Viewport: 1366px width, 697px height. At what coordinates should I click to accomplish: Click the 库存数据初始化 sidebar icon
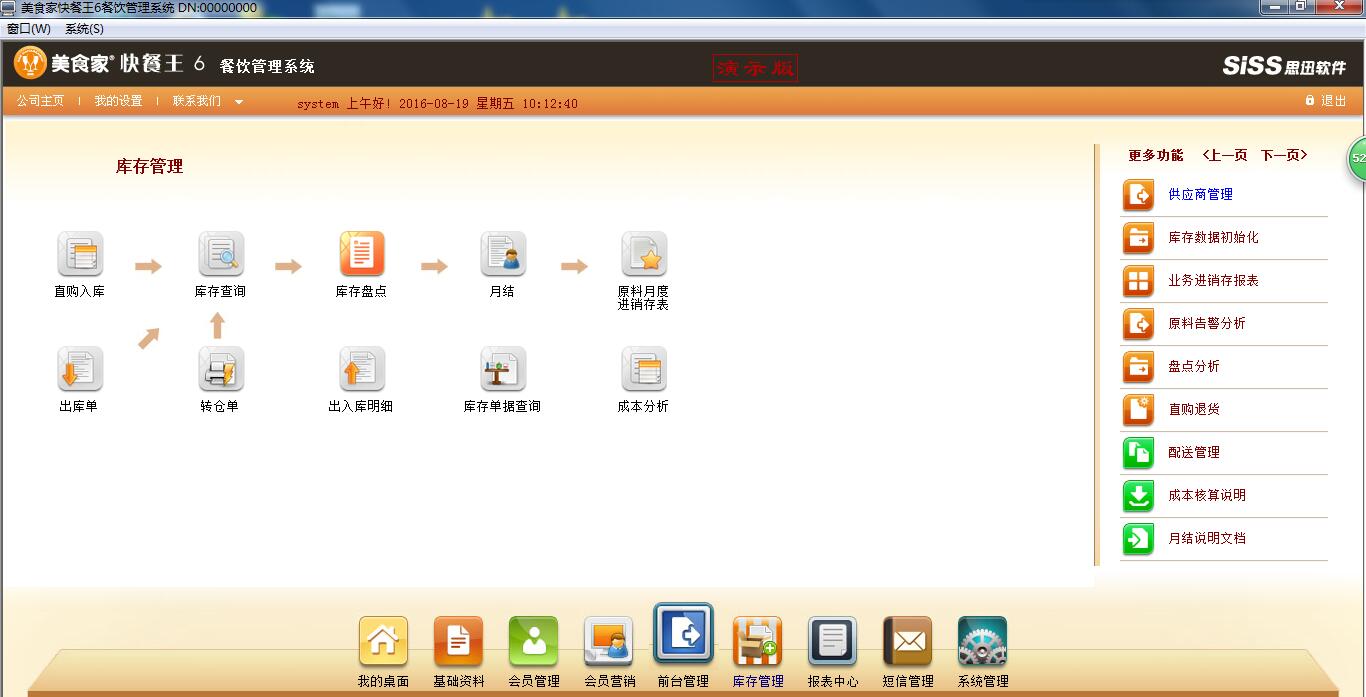tap(1138, 238)
